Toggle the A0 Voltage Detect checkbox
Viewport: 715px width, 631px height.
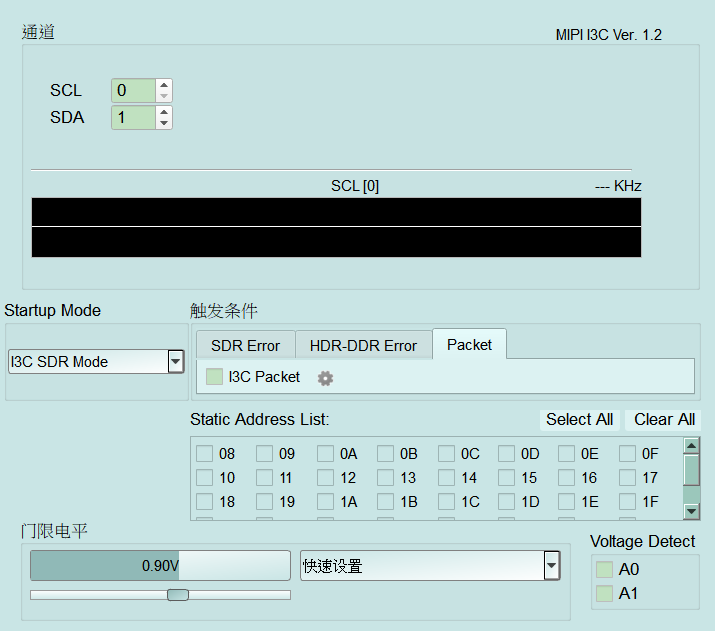[x=604, y=569]
